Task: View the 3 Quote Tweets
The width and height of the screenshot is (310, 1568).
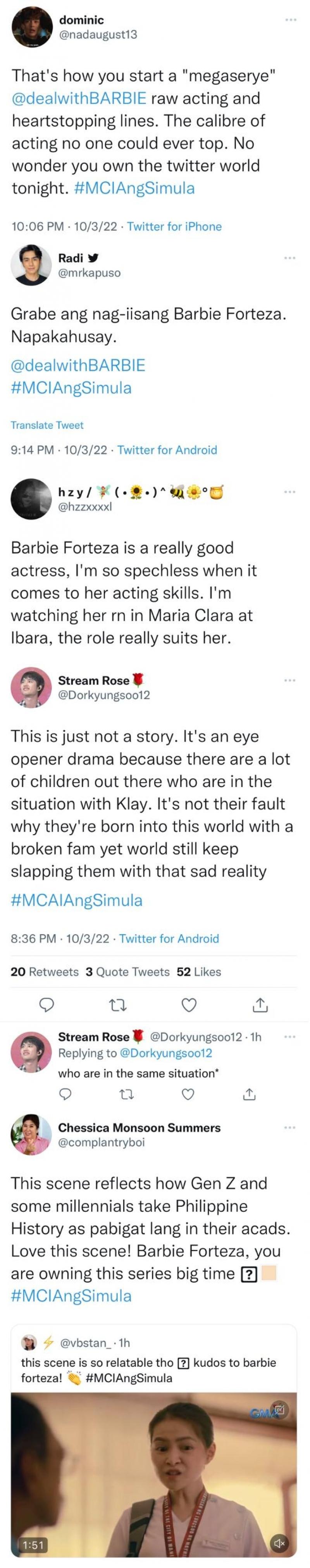Action: click(127, 971)
